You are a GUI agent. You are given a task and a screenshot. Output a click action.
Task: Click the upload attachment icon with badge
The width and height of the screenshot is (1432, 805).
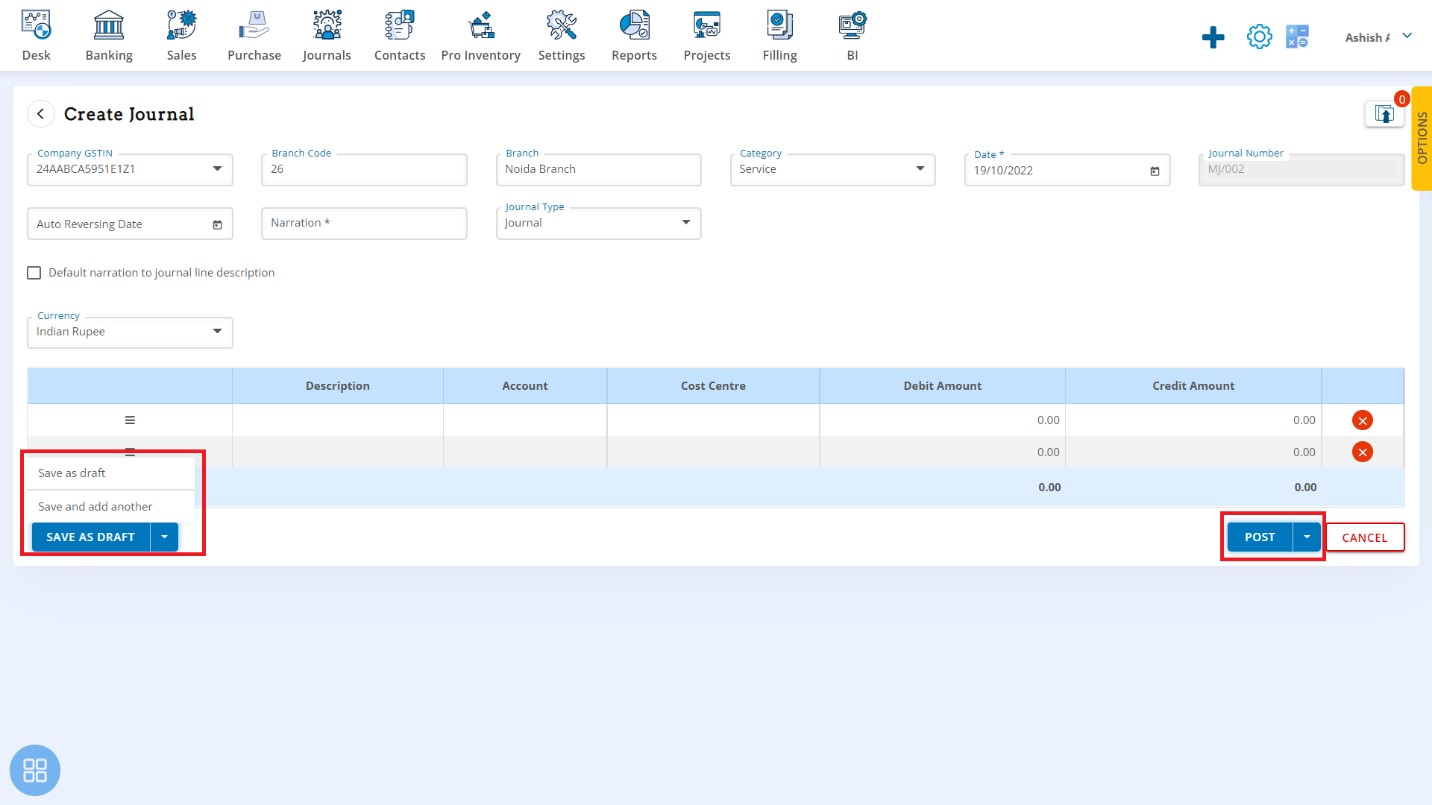point(1384,114)
